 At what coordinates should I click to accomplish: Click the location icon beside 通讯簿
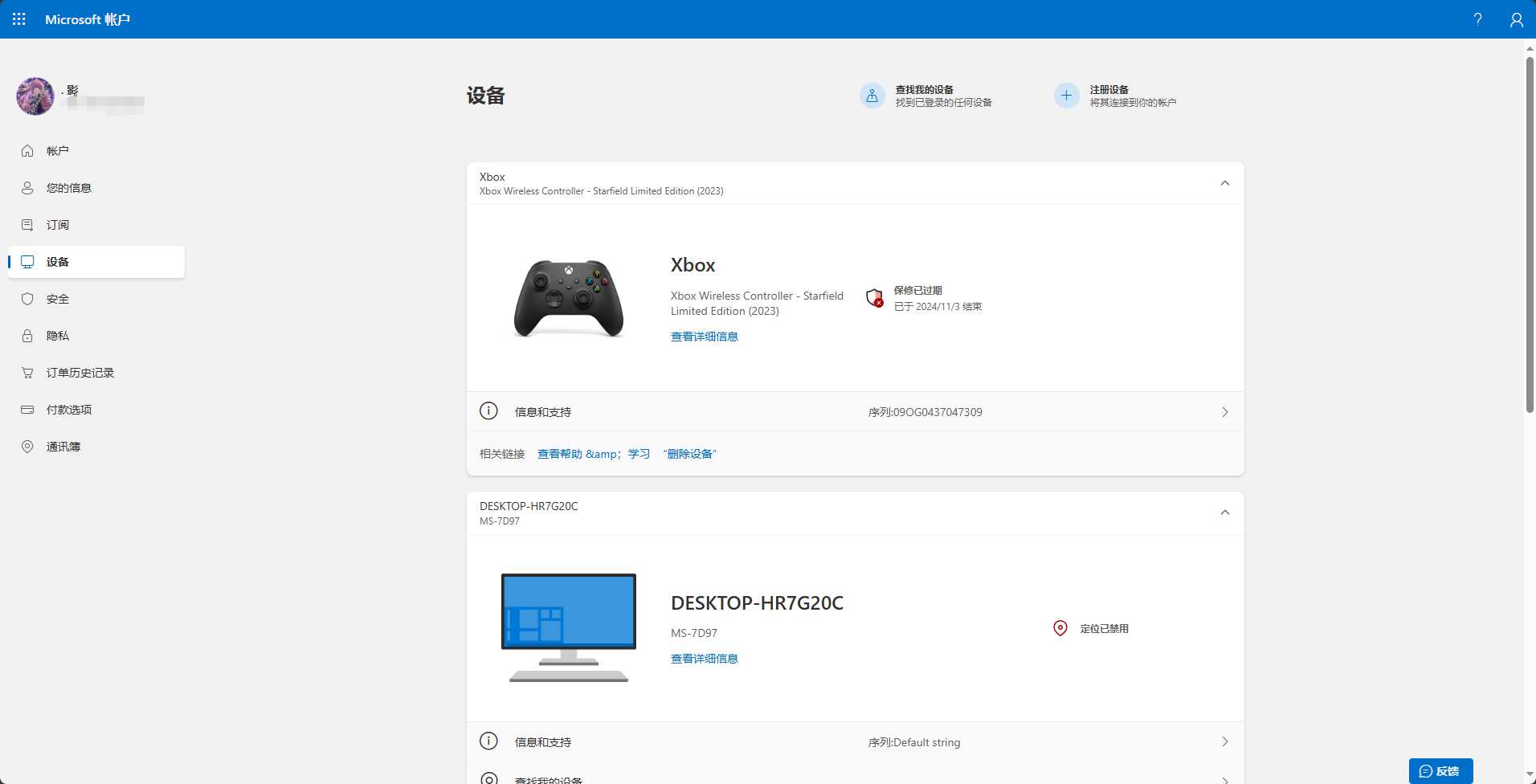[x=27, y=447]
